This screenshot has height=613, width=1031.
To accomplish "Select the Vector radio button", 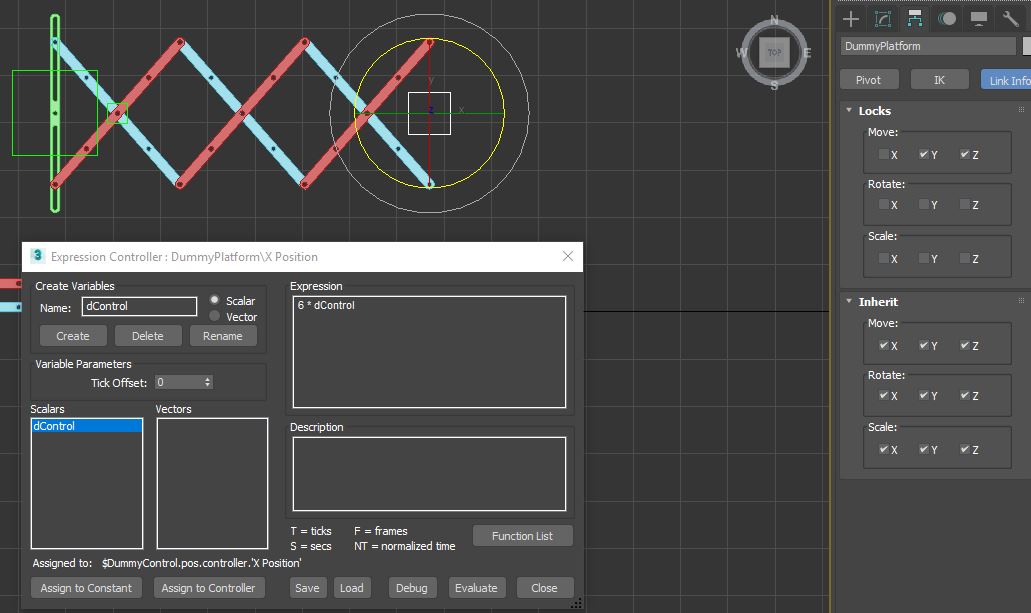I will click(x=214, y=316).
